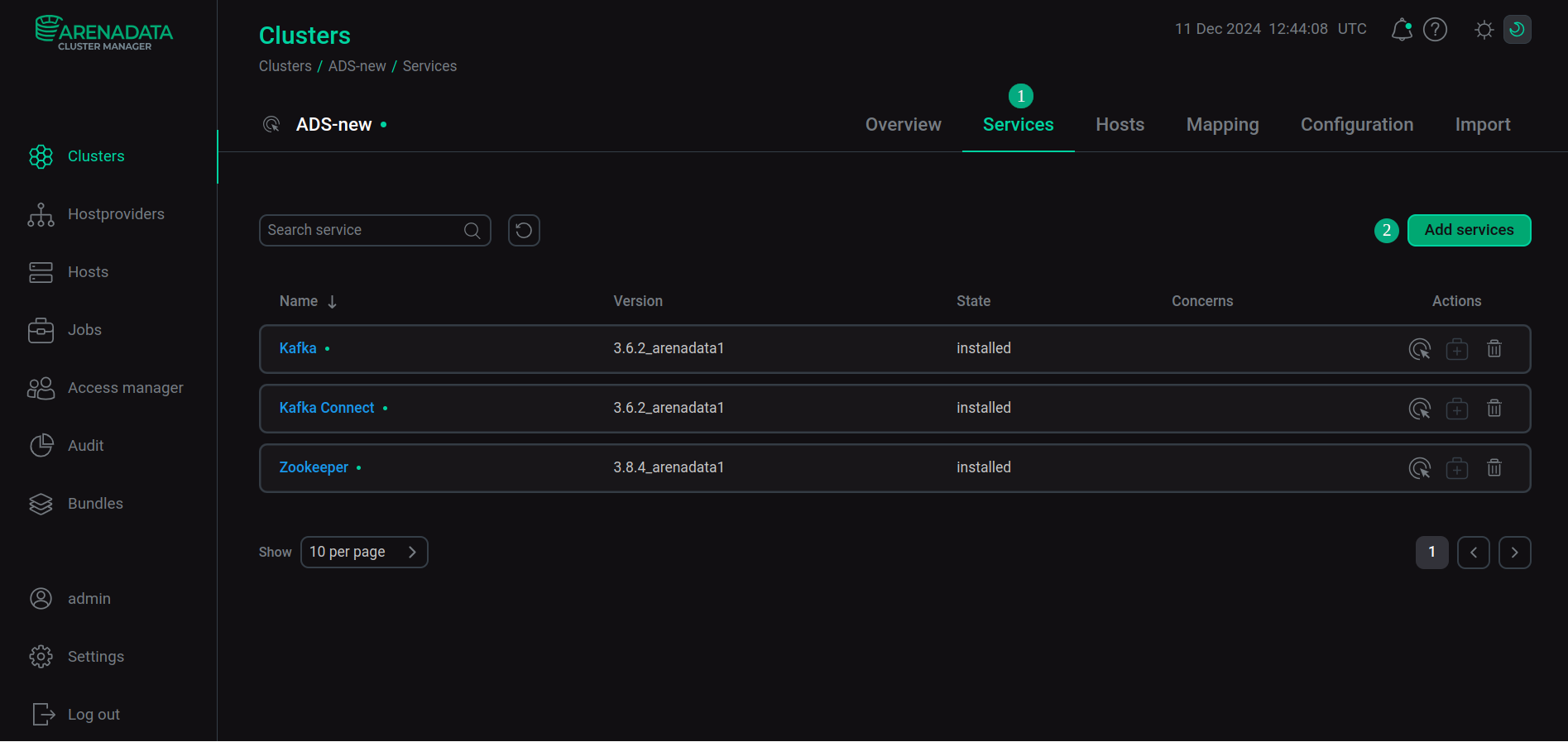This screenshot has width=1568, height=742.
Task: Click the Concerns column header
Action: coord(1202,301)
